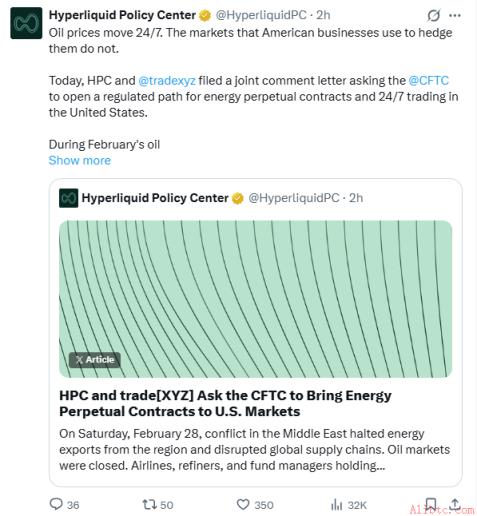Open the three-dot more options menu
477x516 pixels.
click(x=455, y=15)
